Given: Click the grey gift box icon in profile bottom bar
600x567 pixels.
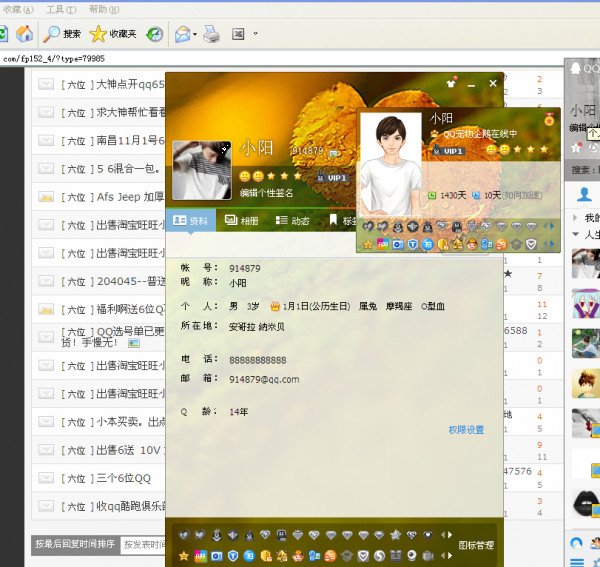Looking at the screenshot, I should point(395,556).
